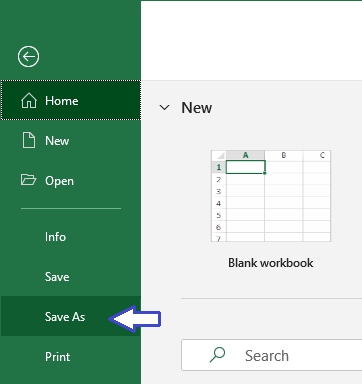Click the open folder icon beside Open
362x384 pixels.
pyautogui.click(x=28, y=180)
